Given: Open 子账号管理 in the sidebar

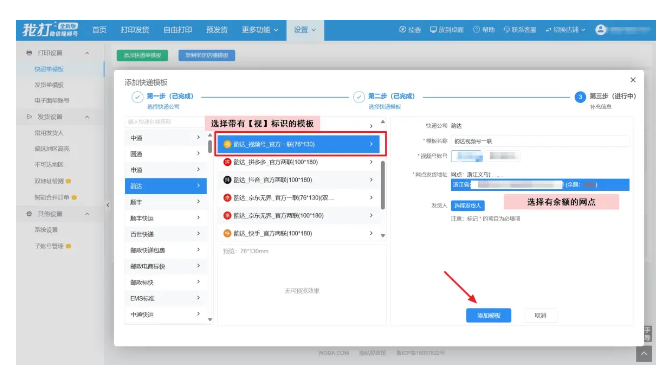Looking at the screenshot, I should click(49, 246).
